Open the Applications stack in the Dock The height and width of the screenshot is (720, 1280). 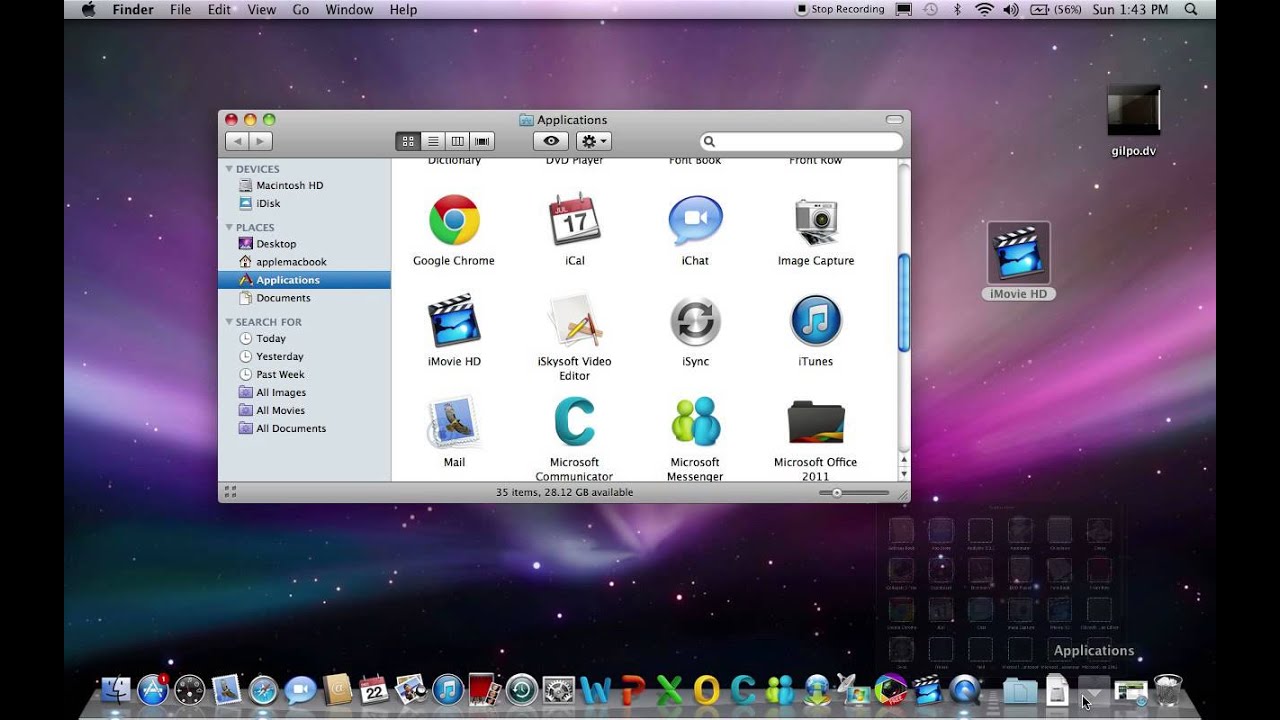(1093, 690)
